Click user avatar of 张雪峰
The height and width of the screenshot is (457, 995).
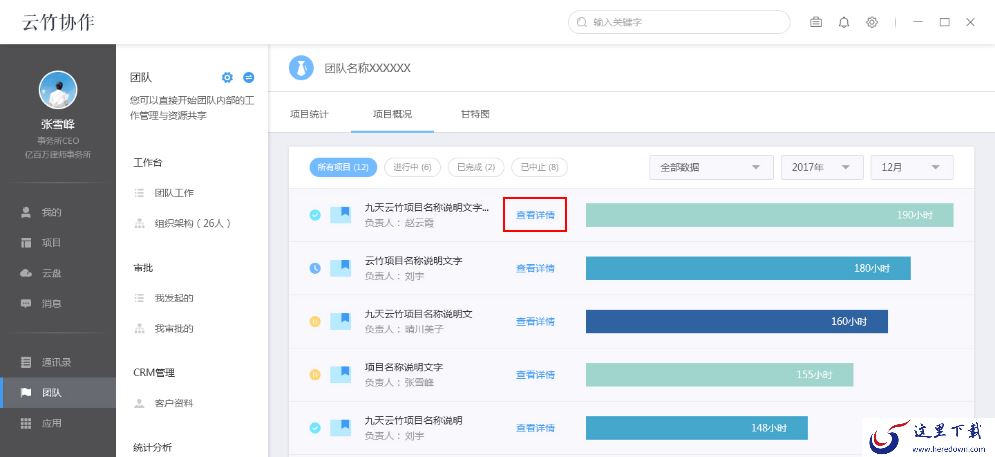pyautogui.click(x=58, y=89)
